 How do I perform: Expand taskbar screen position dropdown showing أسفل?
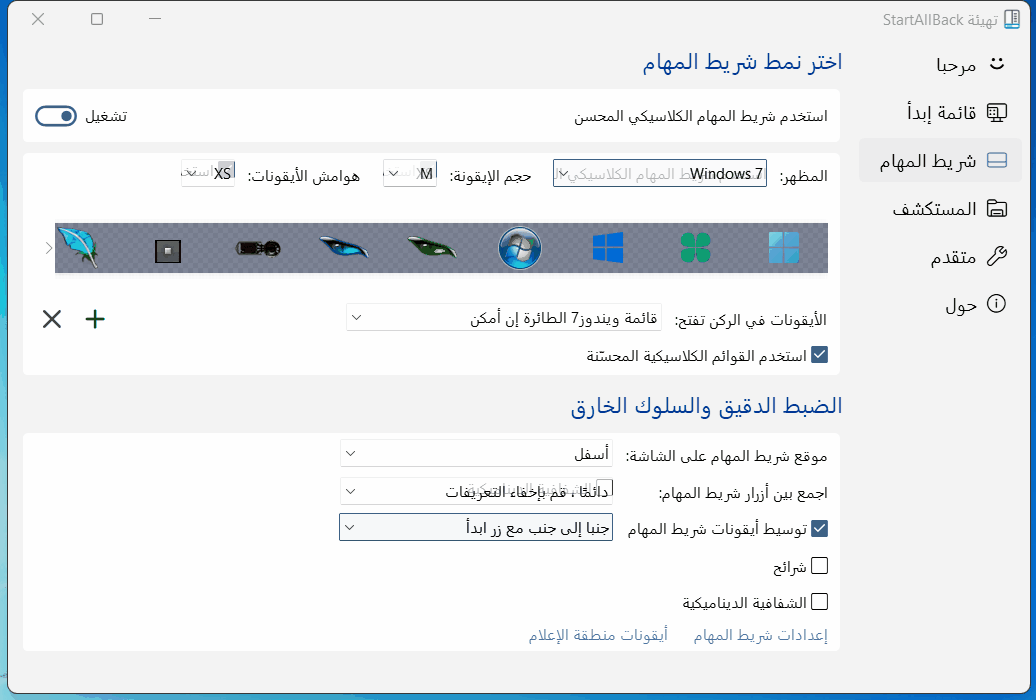click(476, 454)
